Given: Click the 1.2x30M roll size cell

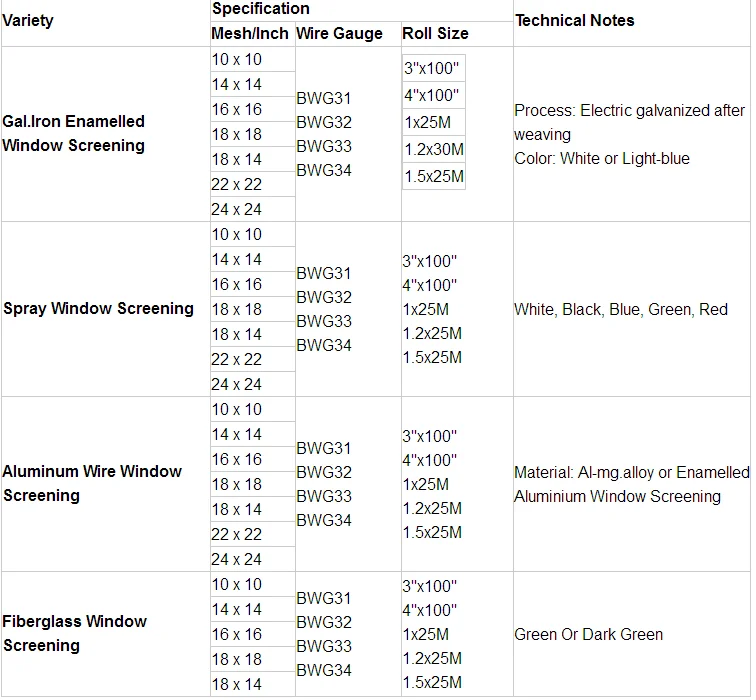Looking at the screenshot, I should (x=434, y=150).
